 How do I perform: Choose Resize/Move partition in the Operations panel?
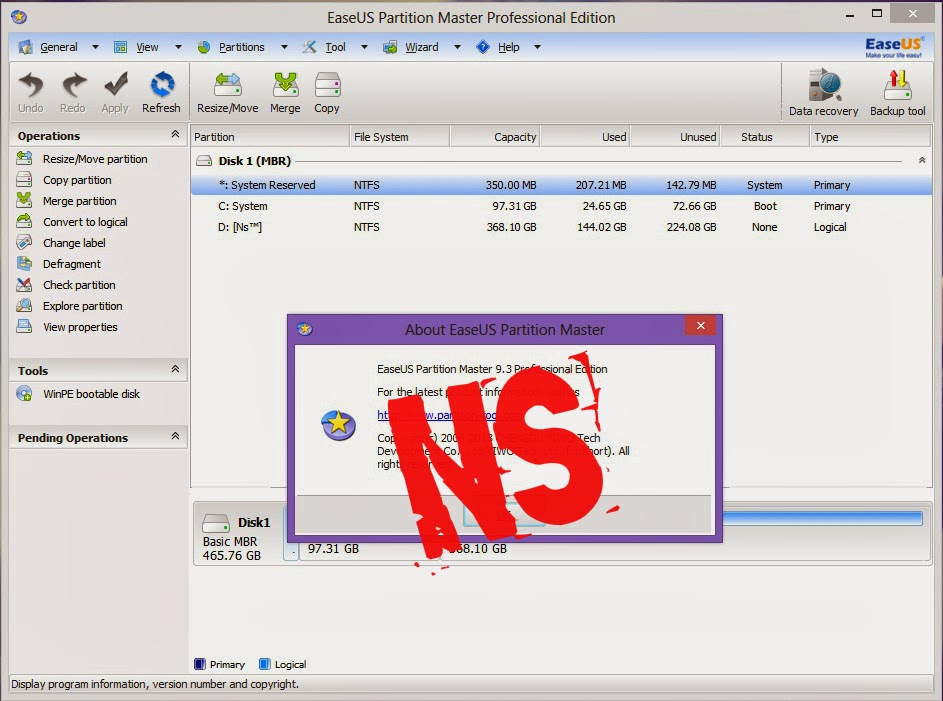tap(95, 159)
